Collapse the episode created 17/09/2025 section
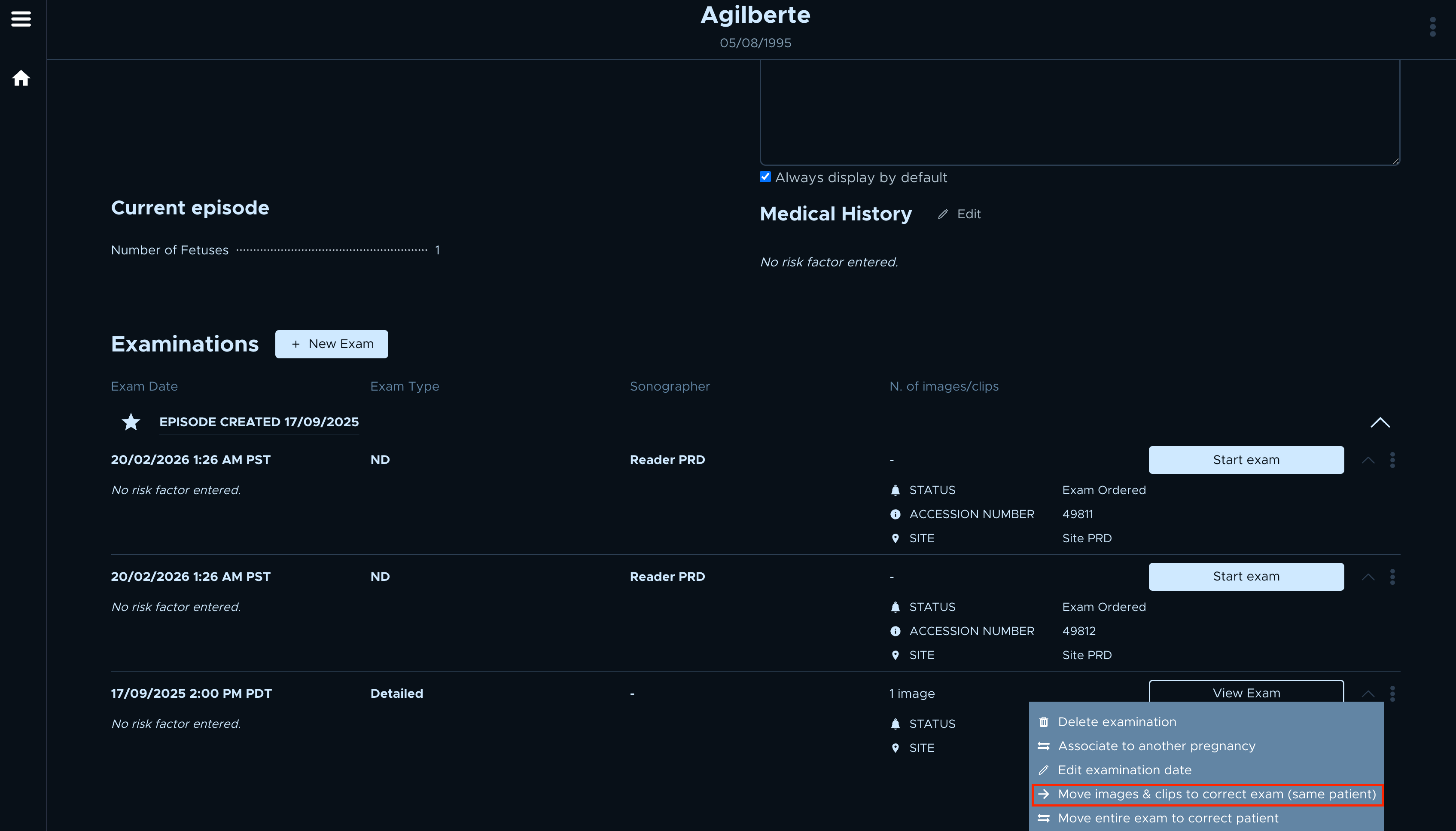Image resolution: width=1456 pixels, height=831 pixels. pos(1380,422)
